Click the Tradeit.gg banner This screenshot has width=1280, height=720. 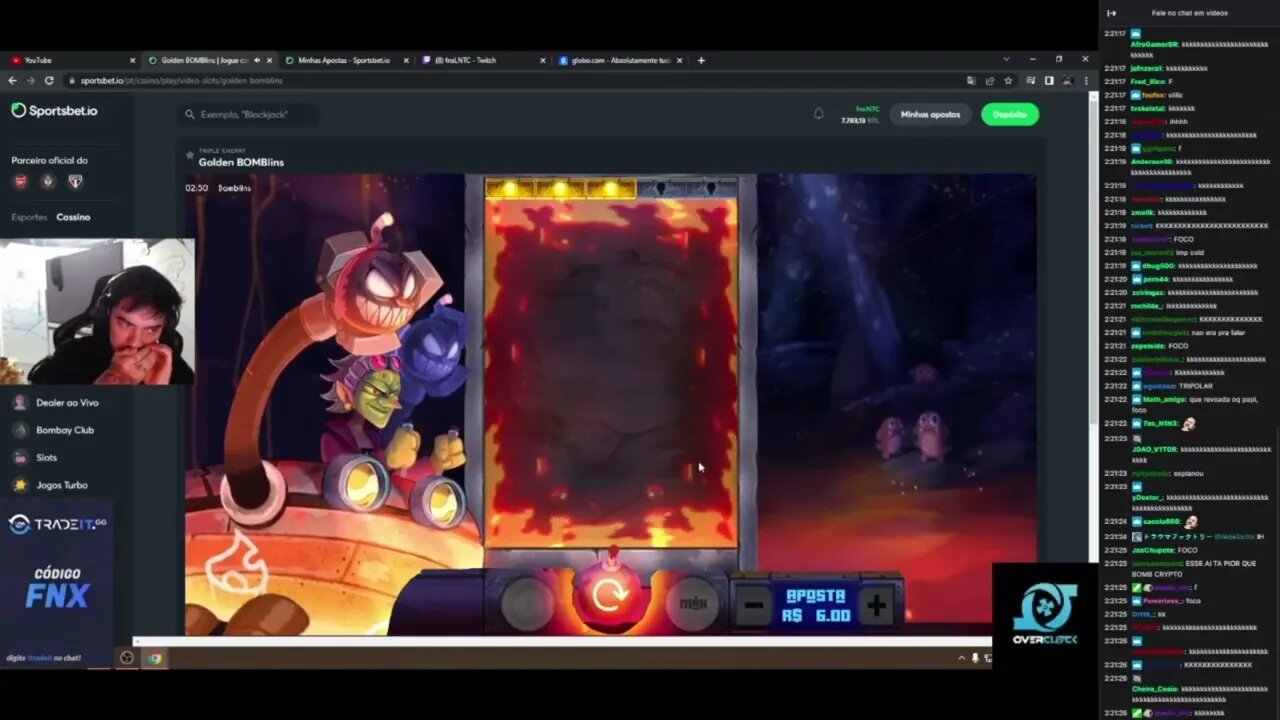tap(57, 524)
